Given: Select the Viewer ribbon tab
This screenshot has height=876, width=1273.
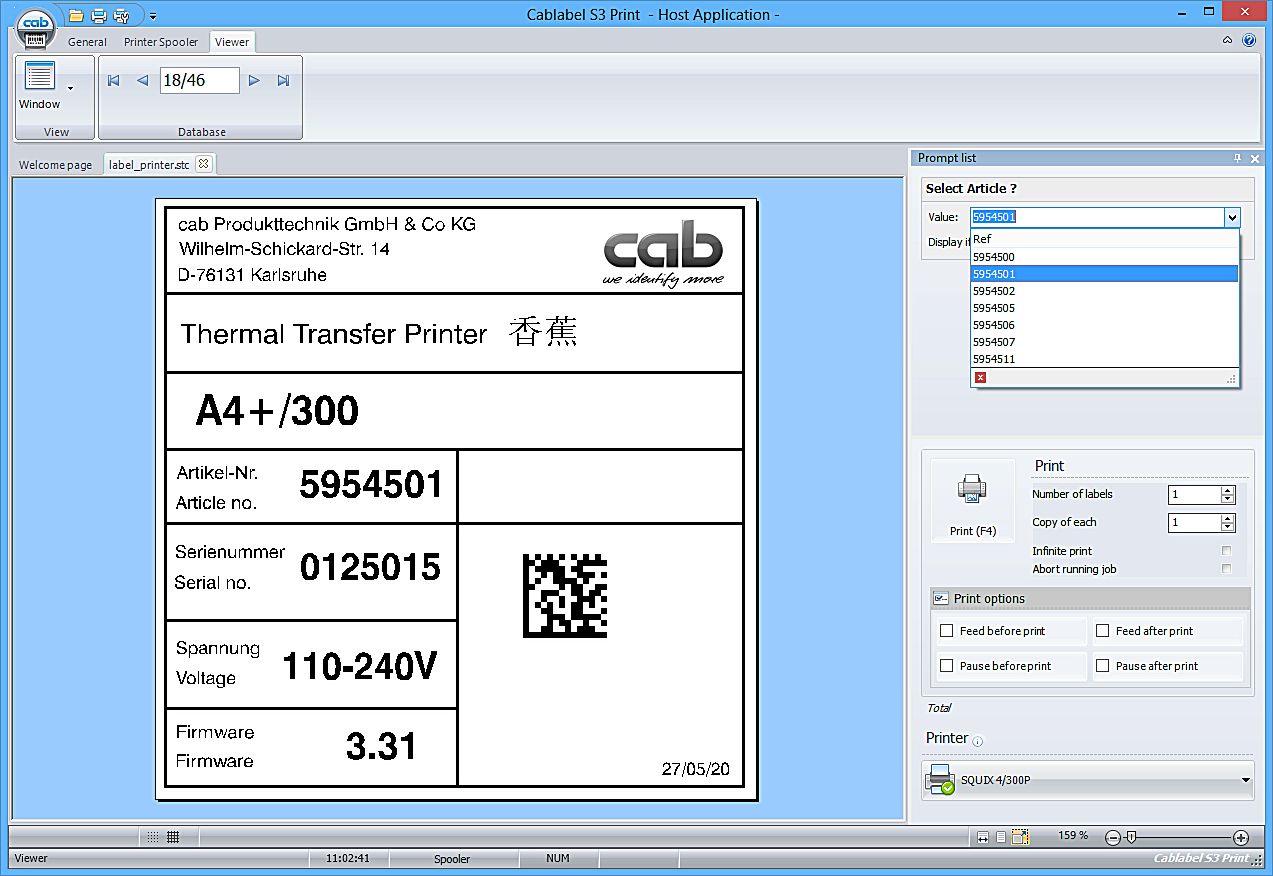Looking at the screenshot, I should [x=232, y=42].
